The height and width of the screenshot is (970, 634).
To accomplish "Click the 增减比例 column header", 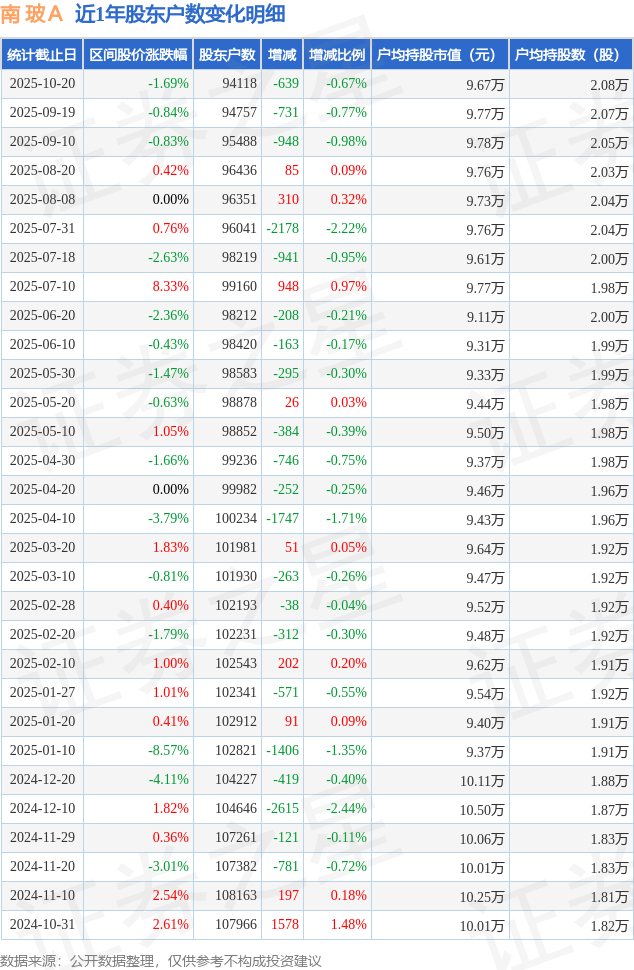I will (x=337, y=55).
